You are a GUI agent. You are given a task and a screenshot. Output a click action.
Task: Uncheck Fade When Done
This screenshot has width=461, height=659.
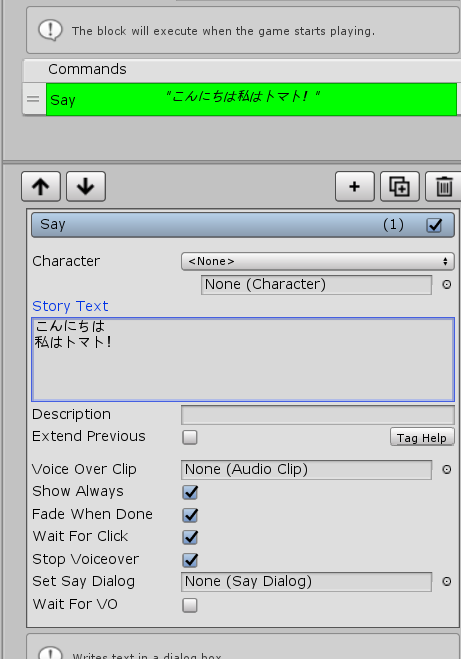[x=190, y=515]
